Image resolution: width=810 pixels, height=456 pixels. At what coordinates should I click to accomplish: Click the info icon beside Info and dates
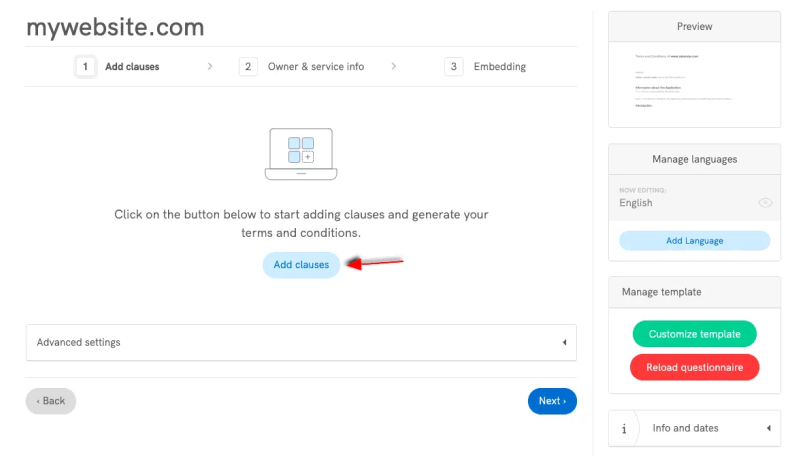[624, 428]
